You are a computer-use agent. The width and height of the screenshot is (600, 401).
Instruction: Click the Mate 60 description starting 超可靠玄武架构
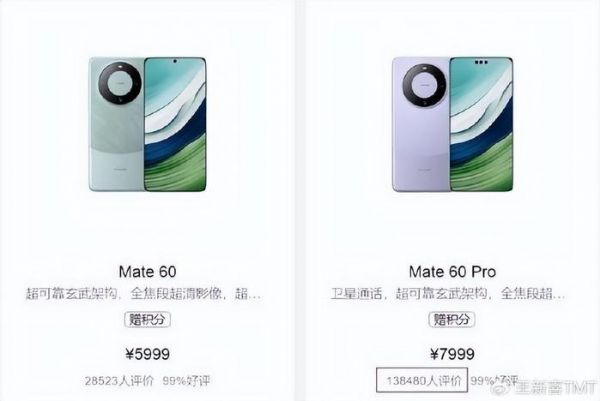click(x=143, y=294)
